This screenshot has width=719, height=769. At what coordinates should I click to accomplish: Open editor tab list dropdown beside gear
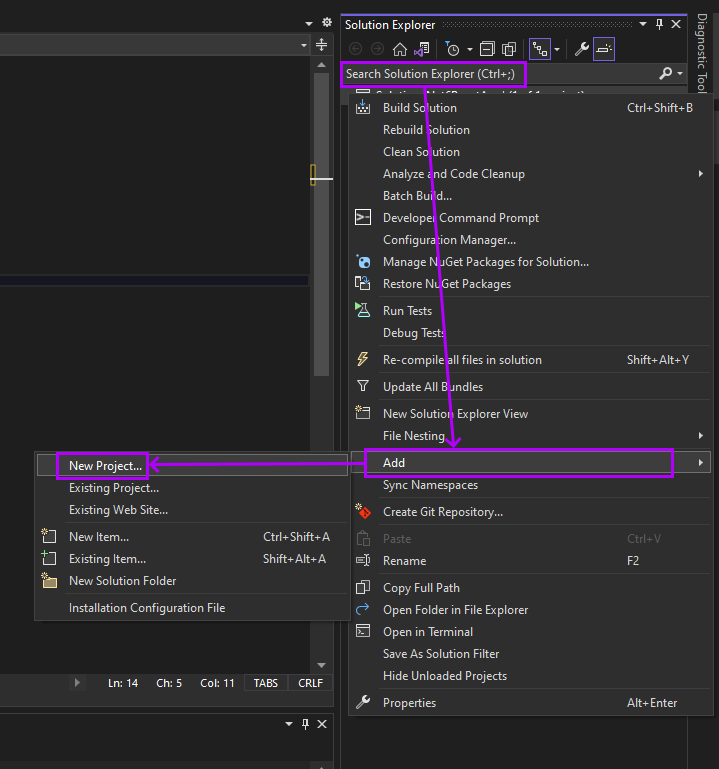tap(308, 23)
